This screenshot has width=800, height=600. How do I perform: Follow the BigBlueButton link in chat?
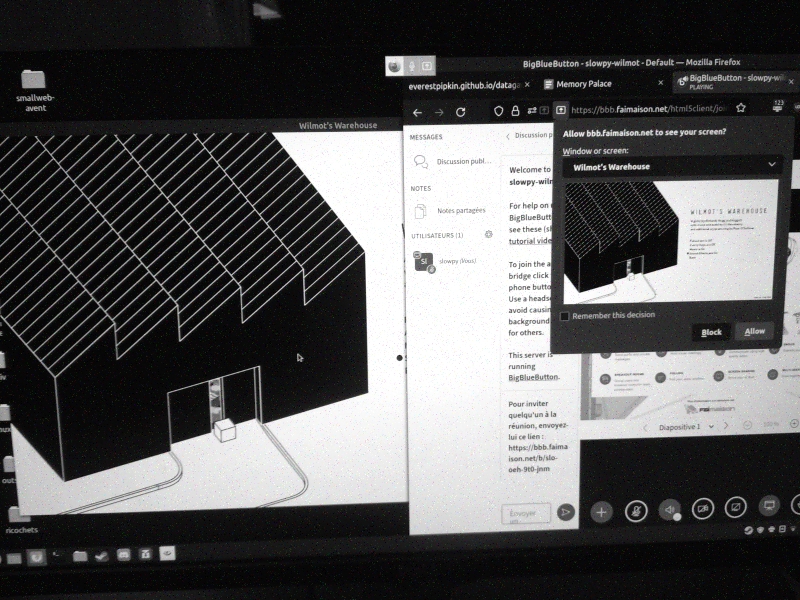pos(534,378)
